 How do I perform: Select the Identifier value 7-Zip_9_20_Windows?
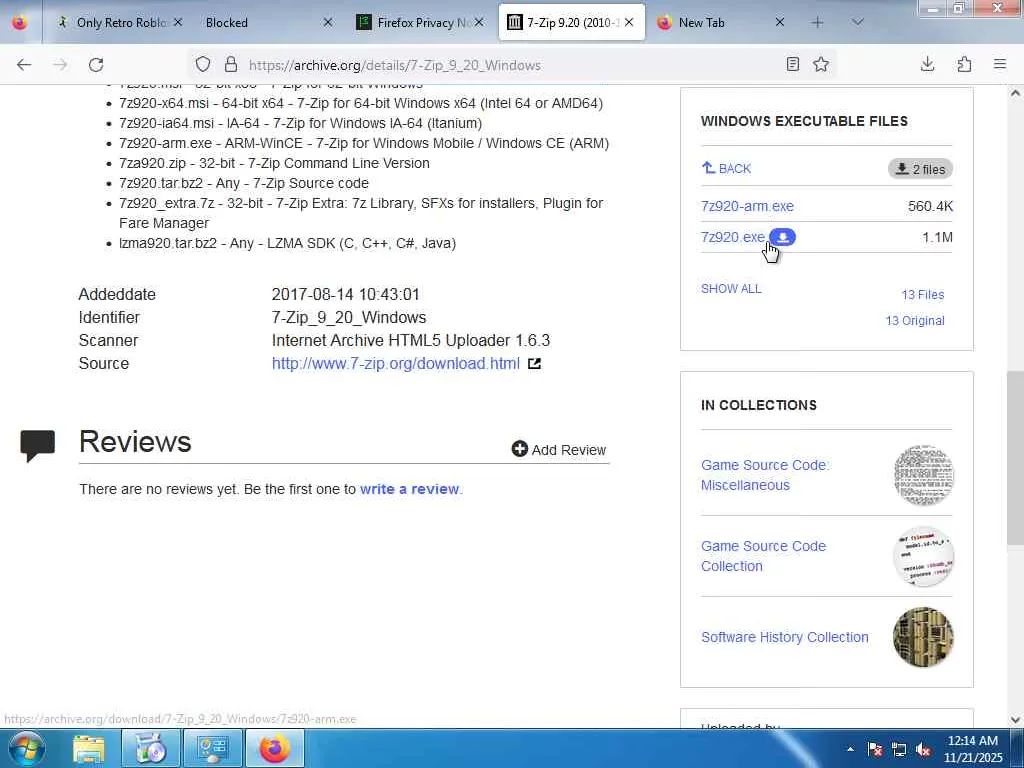349,317
